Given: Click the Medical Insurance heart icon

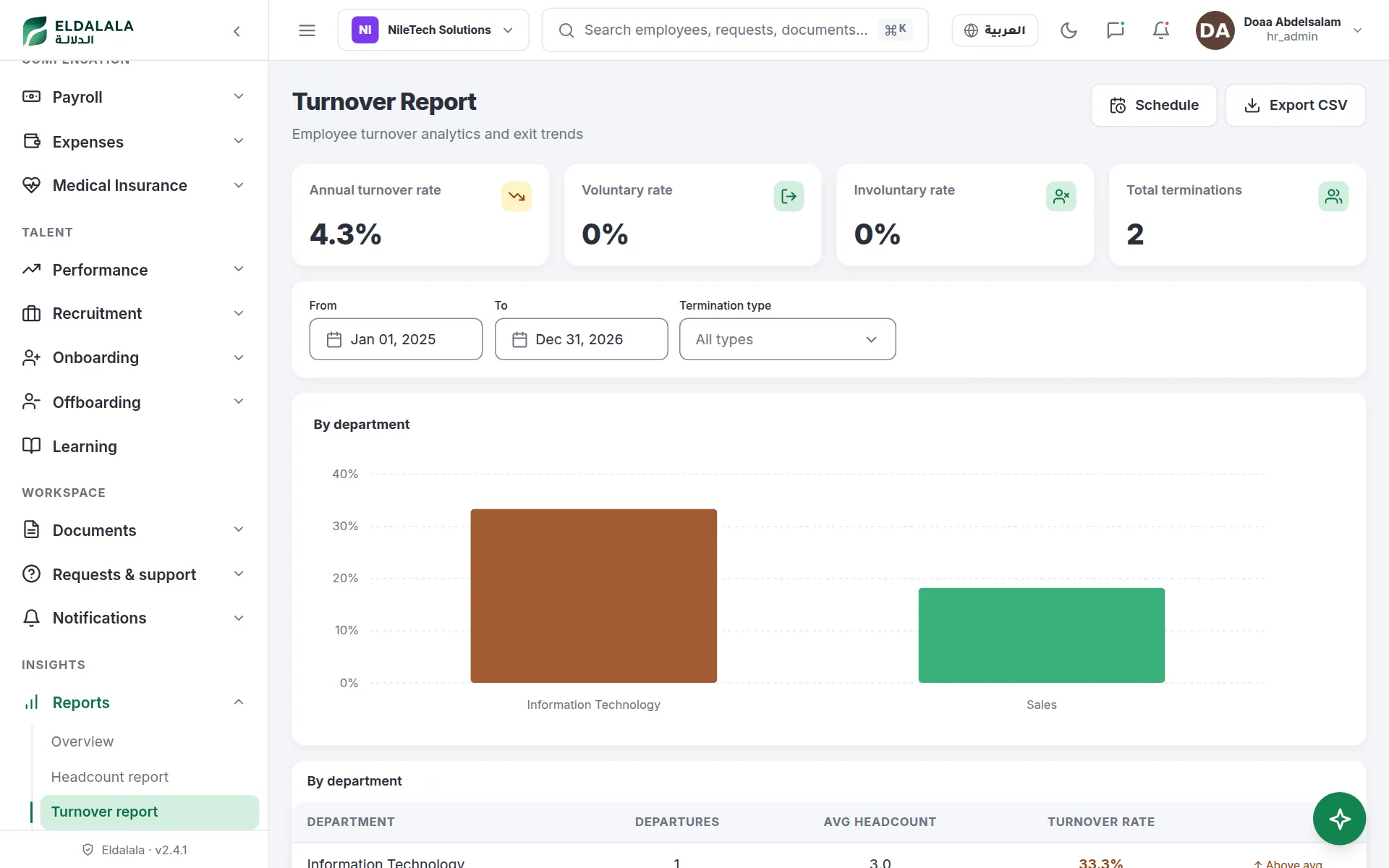Looking at the screenshot, I should (x=31, y=185).
